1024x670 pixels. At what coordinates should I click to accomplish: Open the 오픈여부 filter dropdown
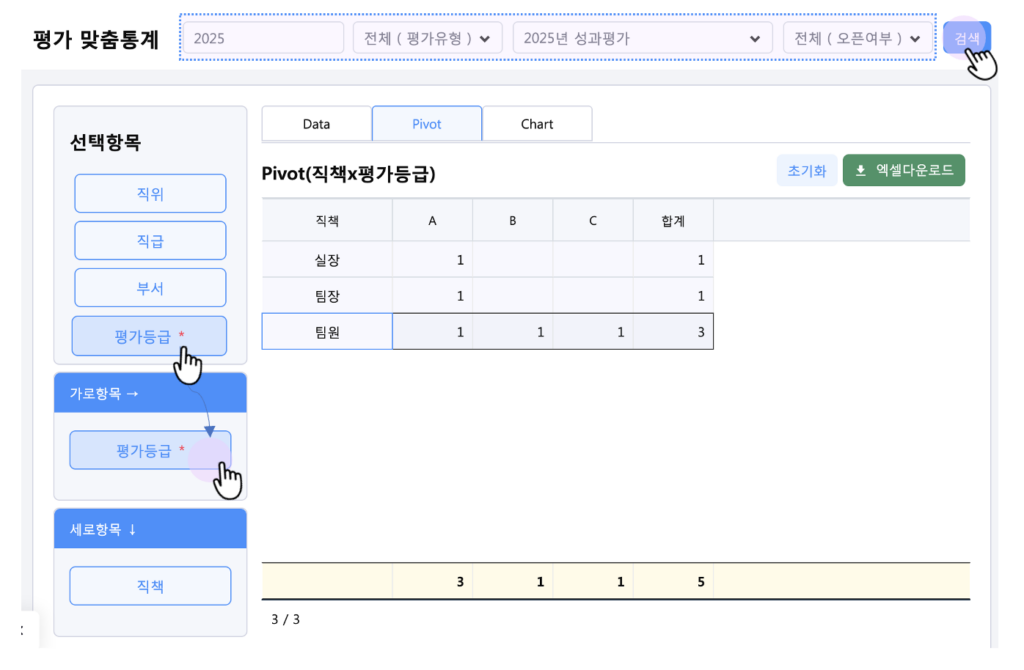click(857, 38)
